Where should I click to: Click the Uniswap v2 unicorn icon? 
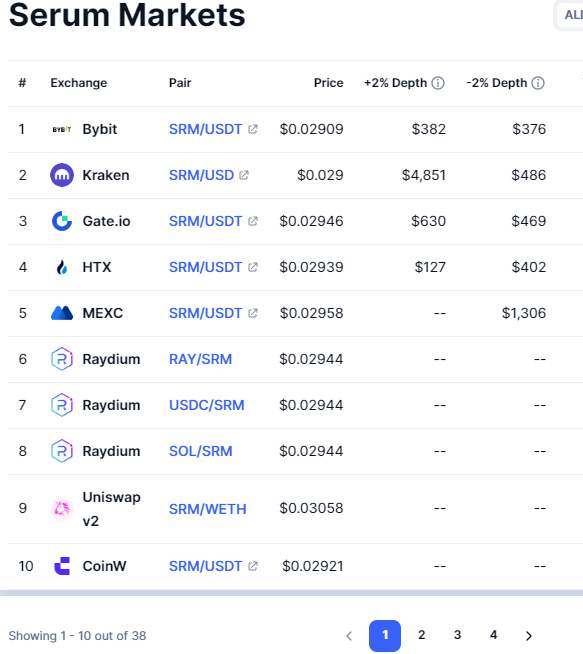[62, 508]
